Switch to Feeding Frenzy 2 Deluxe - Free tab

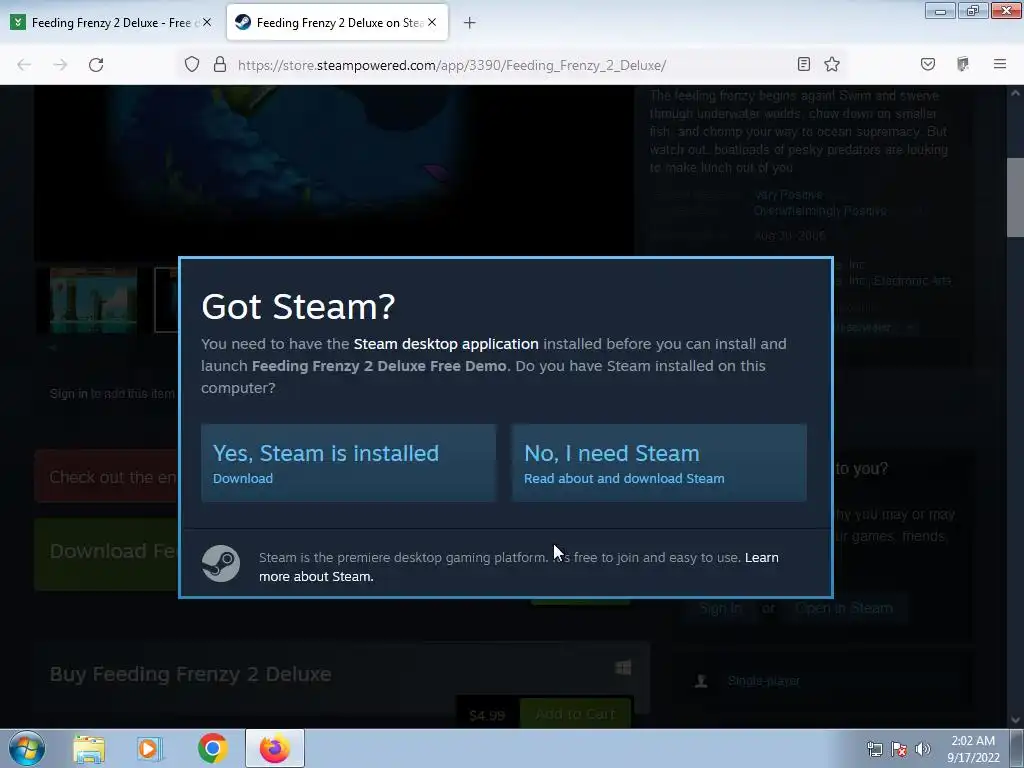pos(111,23)
